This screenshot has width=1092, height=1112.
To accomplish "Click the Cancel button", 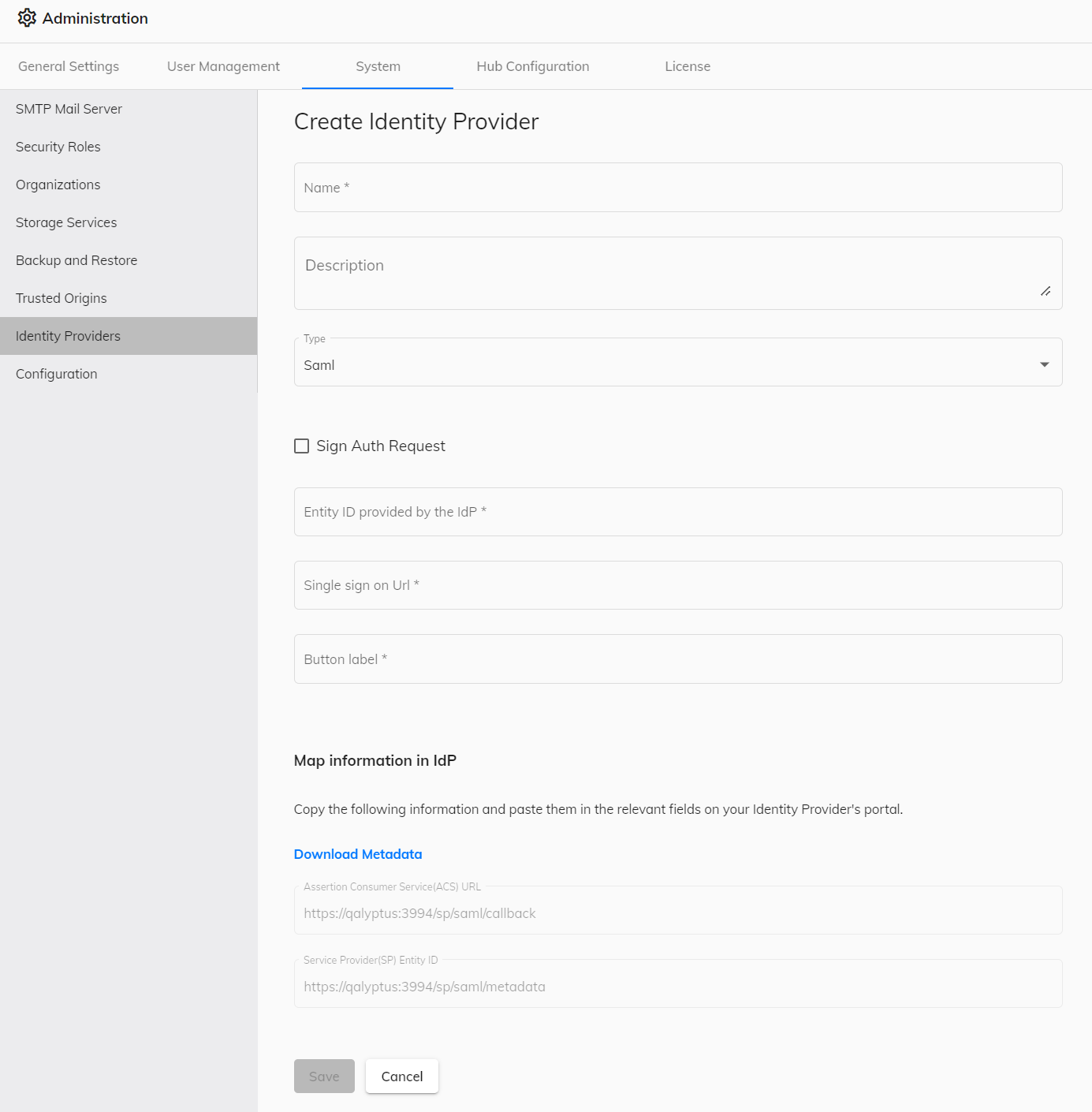I will click(x=401, y=1076).
